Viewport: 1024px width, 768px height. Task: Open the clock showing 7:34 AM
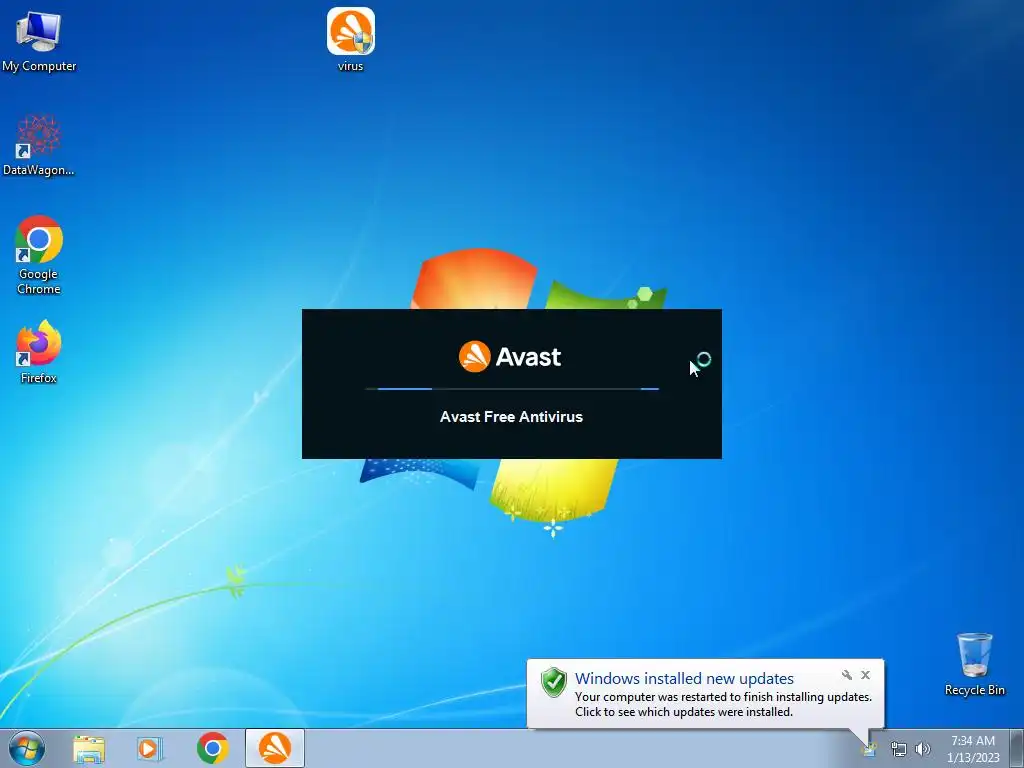point(973,749)
